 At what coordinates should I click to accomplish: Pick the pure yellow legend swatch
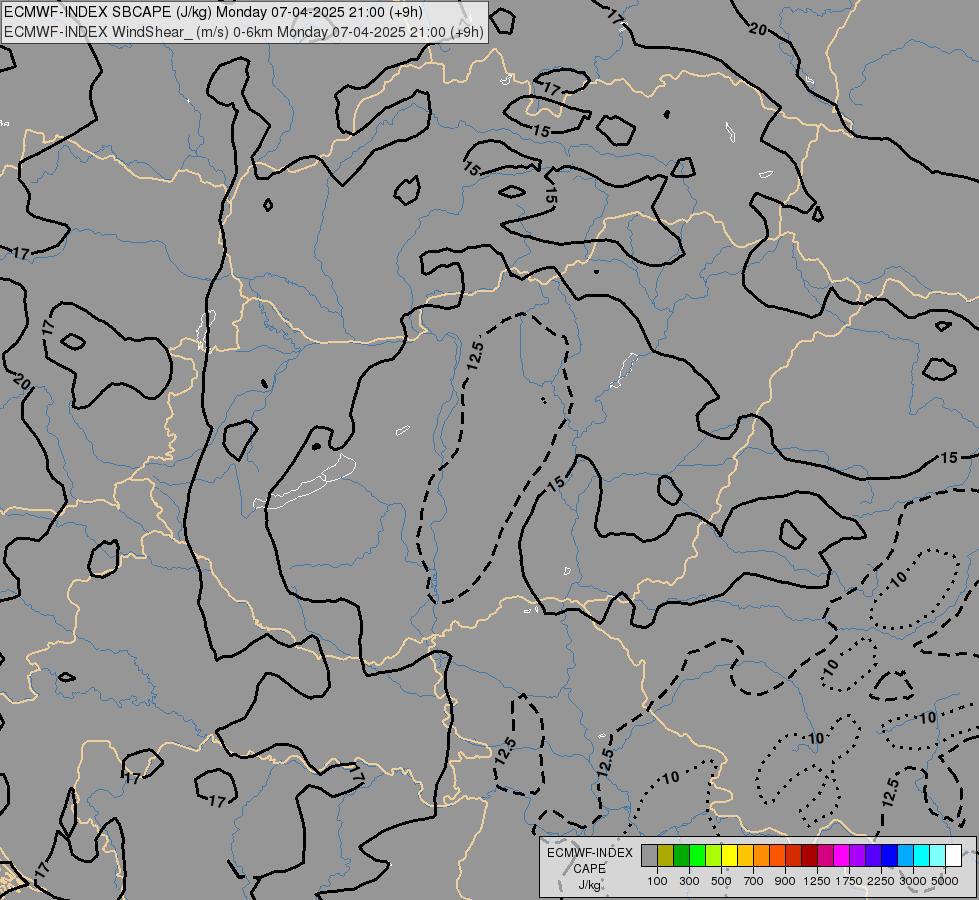[729, 855]
